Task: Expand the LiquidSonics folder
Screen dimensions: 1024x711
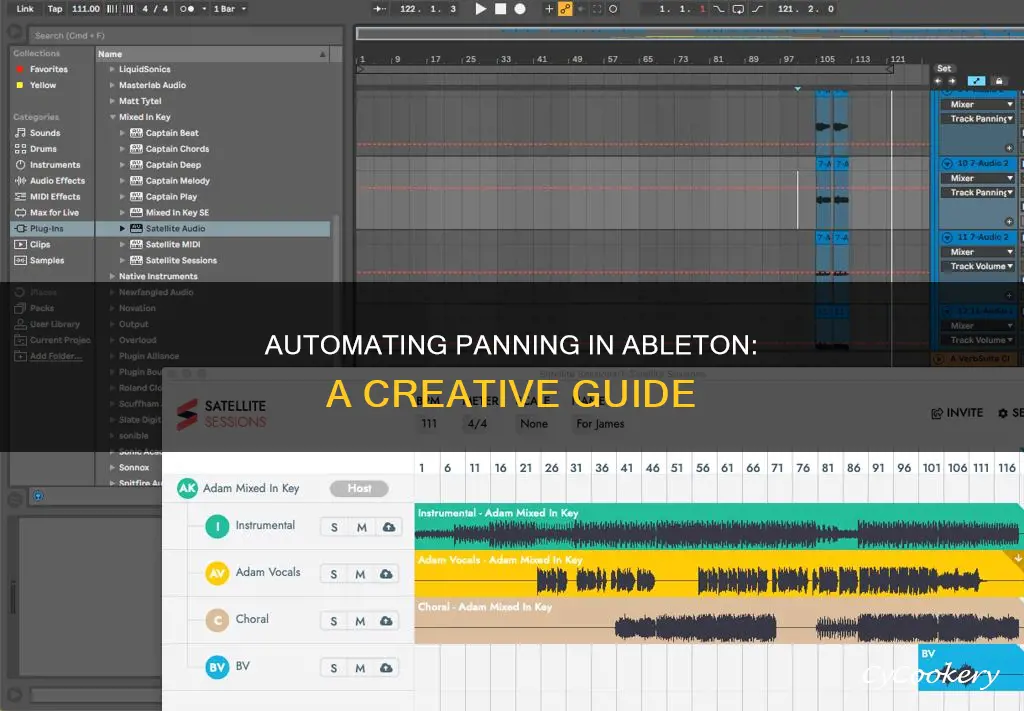Action: (112, 69)
